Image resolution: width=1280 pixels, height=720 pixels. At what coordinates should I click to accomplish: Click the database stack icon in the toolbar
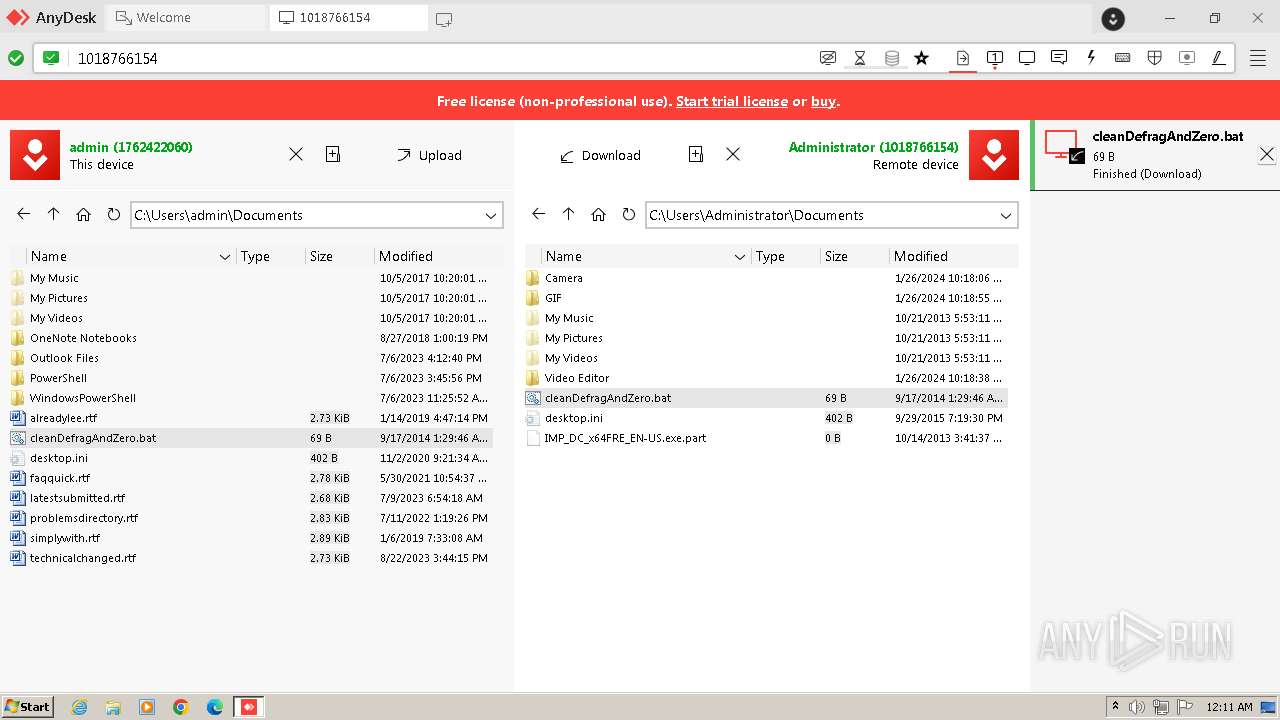tap(892, 58)
